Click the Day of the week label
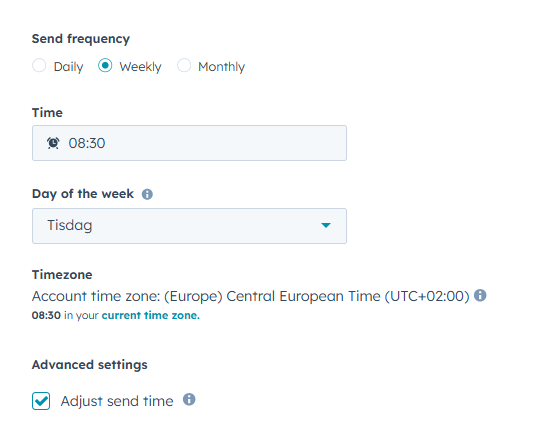This screenshot has width=553, height=443. [x=83, y=194]
